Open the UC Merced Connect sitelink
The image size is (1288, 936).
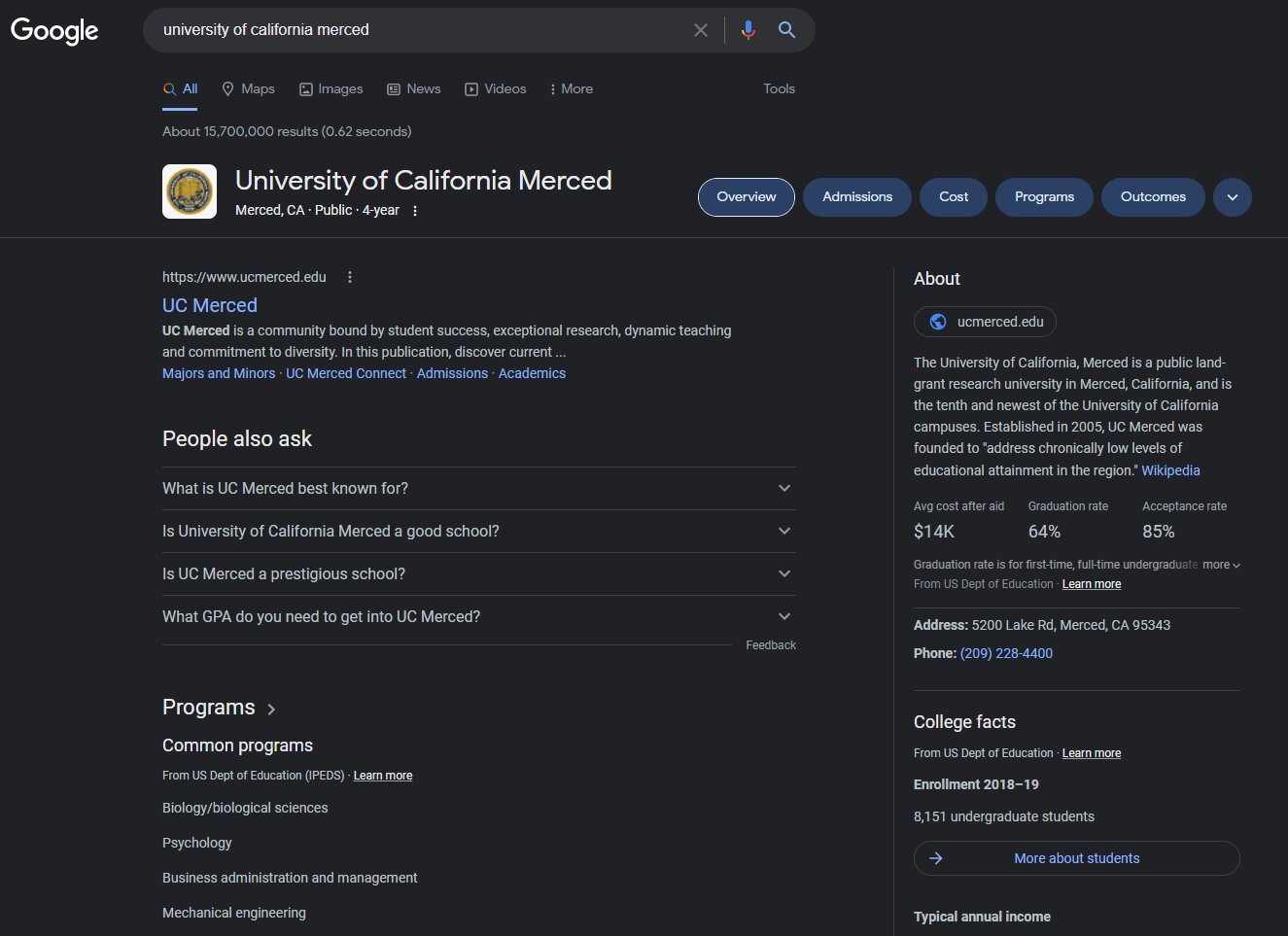tap(346, 373)
